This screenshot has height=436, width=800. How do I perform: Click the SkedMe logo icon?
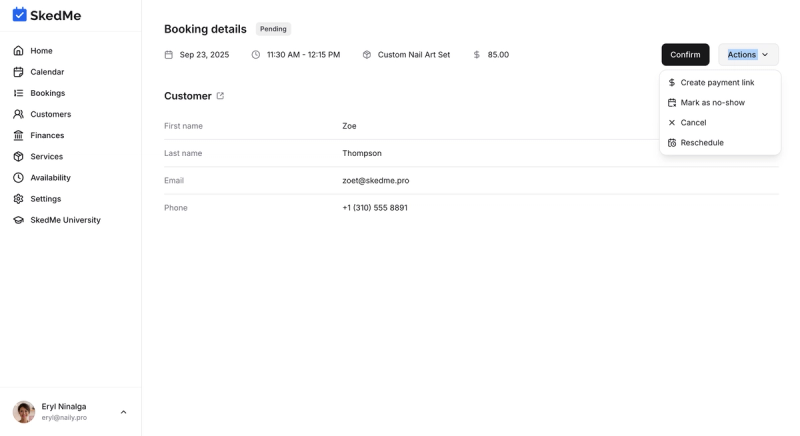19,15
